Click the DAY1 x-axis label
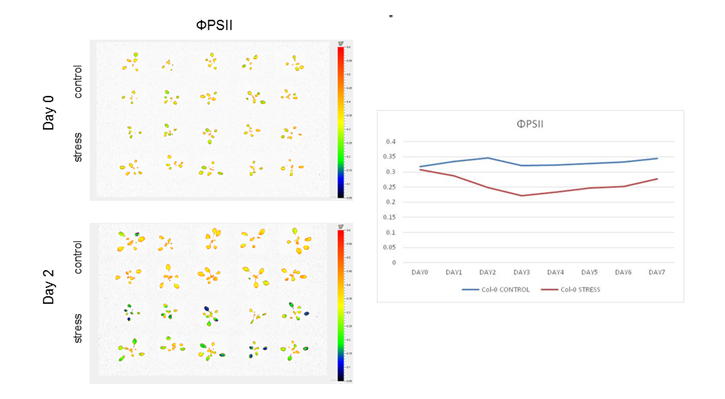Screen dimensions: 725x399 tap(454, 272)
